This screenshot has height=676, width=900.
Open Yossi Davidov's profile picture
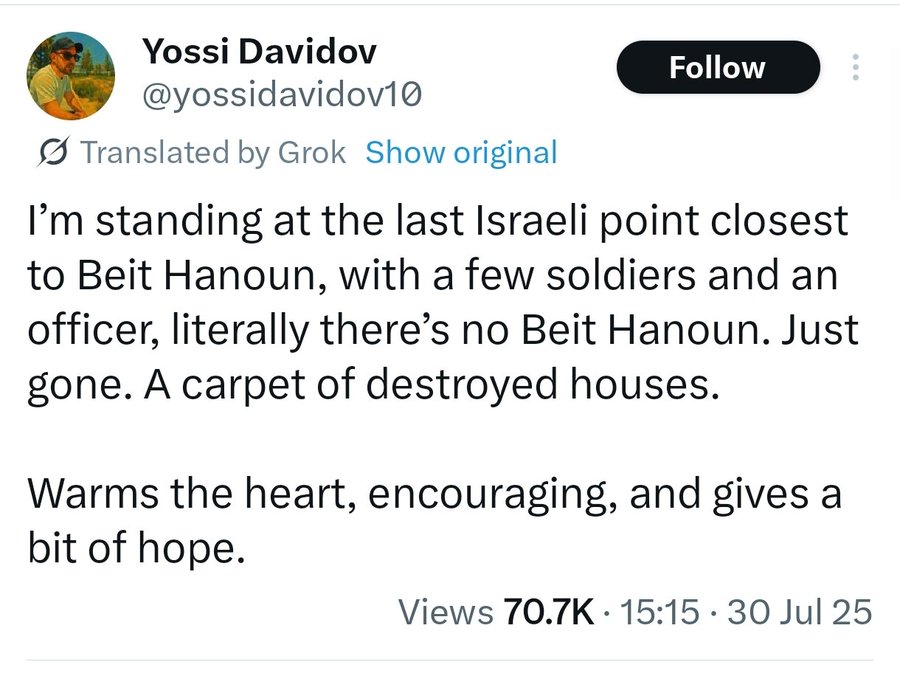coord(71,75)
